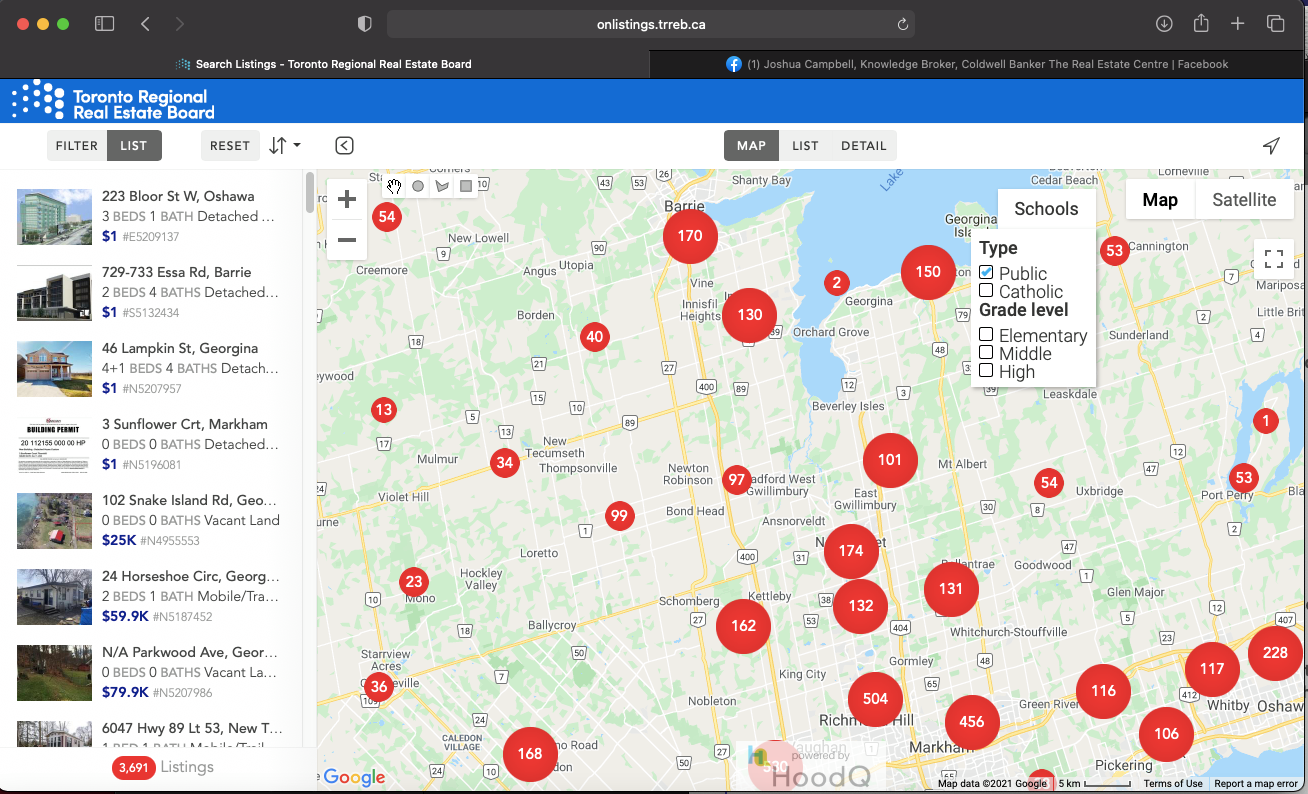Select the hand pan drawing tool
The image size is (1308, 794).
pyautogui.click(x=395, y=186)
